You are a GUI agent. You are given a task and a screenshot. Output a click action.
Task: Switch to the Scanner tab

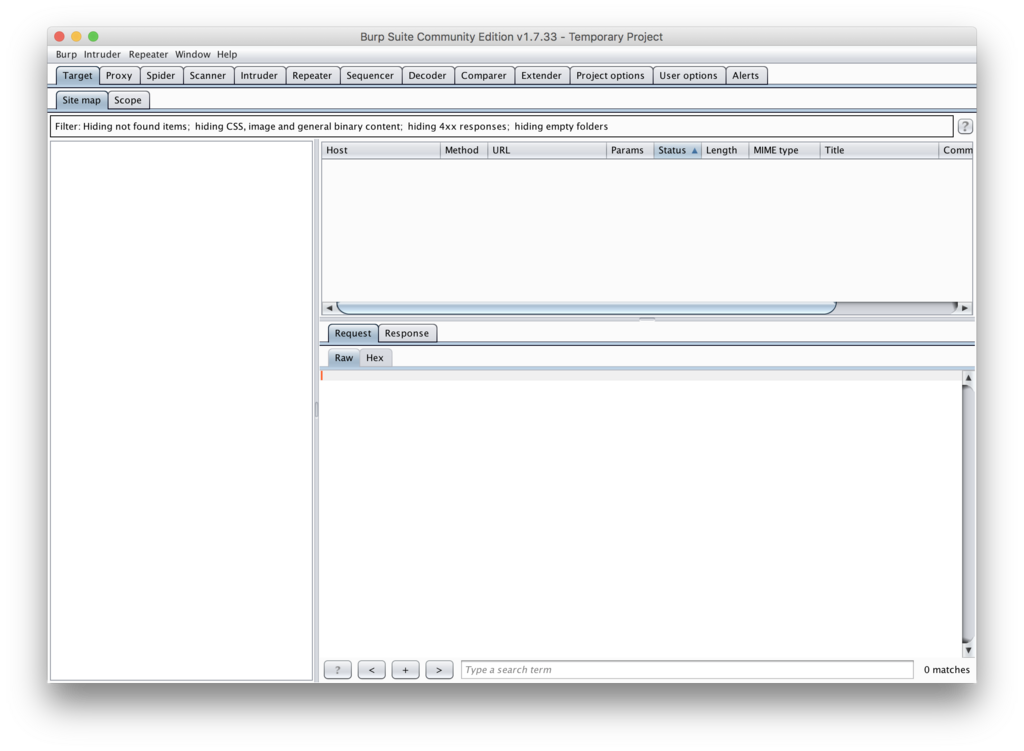coord(208,76)
